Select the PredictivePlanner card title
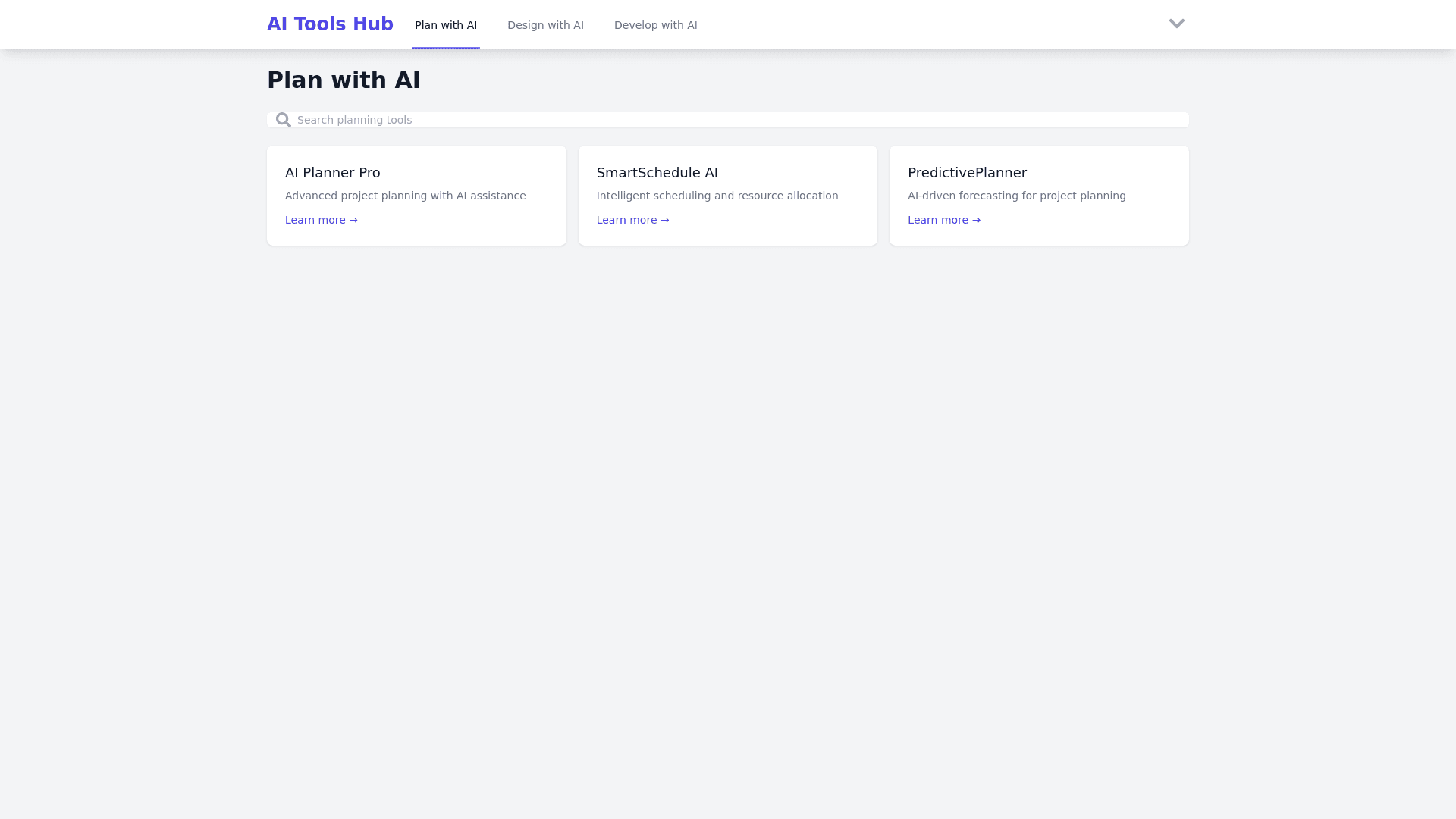This screenshot has width=1456, height=819. [x=967, y=173]
